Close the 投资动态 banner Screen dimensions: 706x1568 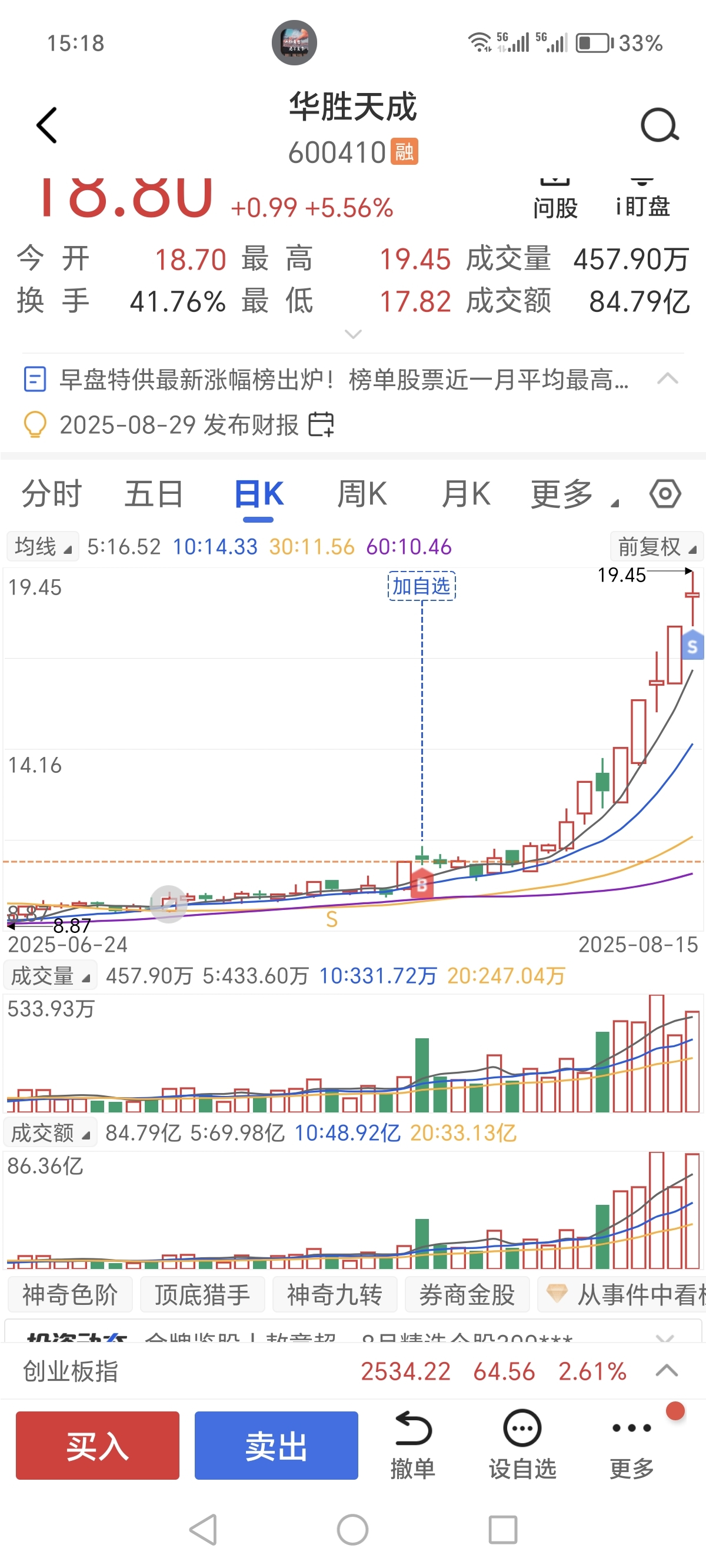tap(665, 1338)
